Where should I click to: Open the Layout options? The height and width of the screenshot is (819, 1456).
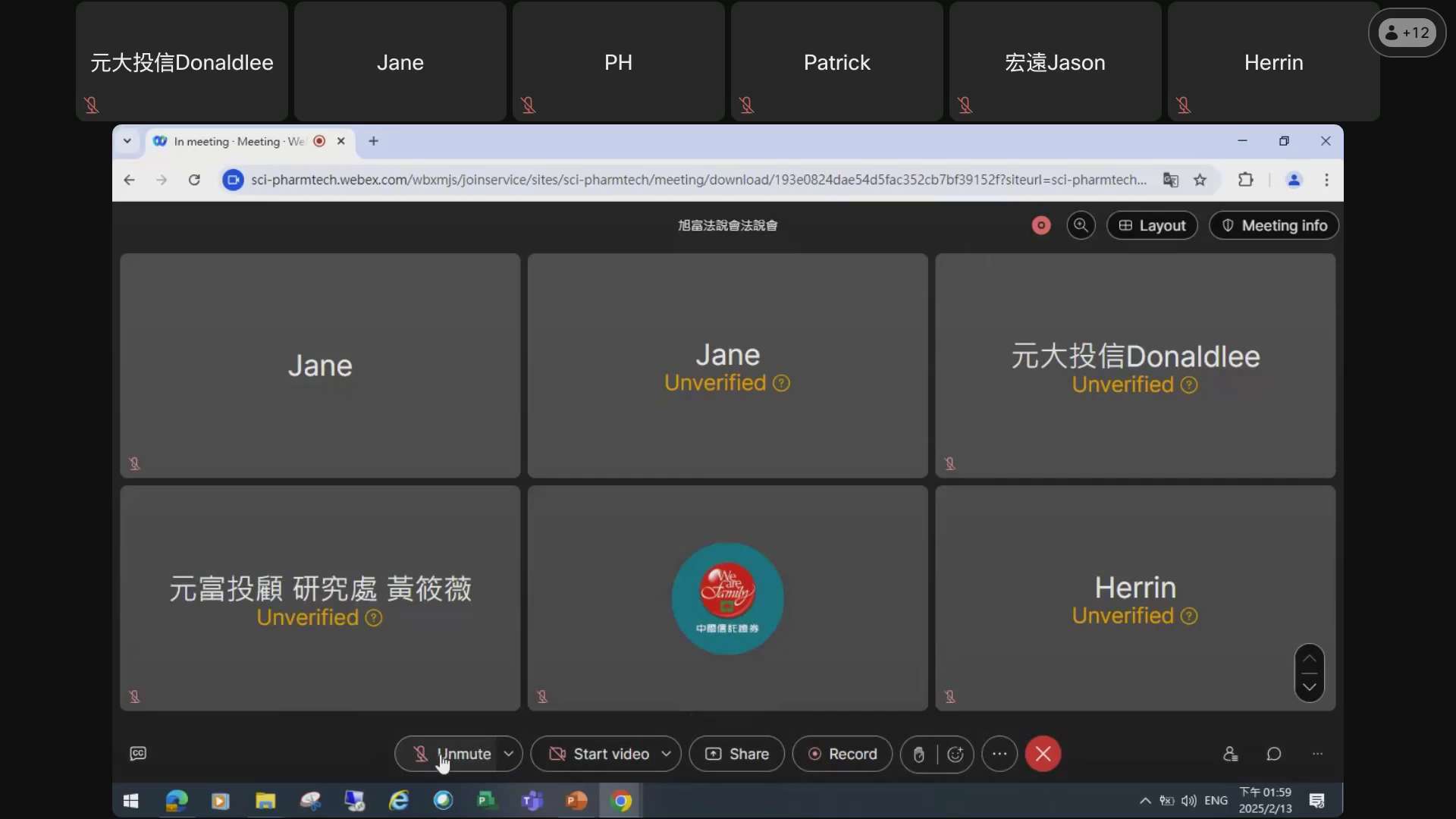pyautogui.click(x=1151, y=225)
